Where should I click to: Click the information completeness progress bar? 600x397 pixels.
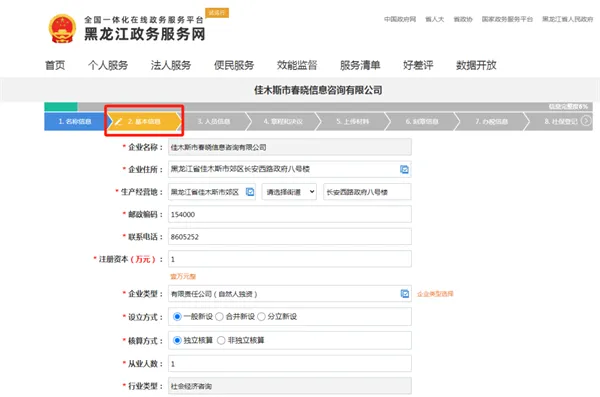point(318,106)
